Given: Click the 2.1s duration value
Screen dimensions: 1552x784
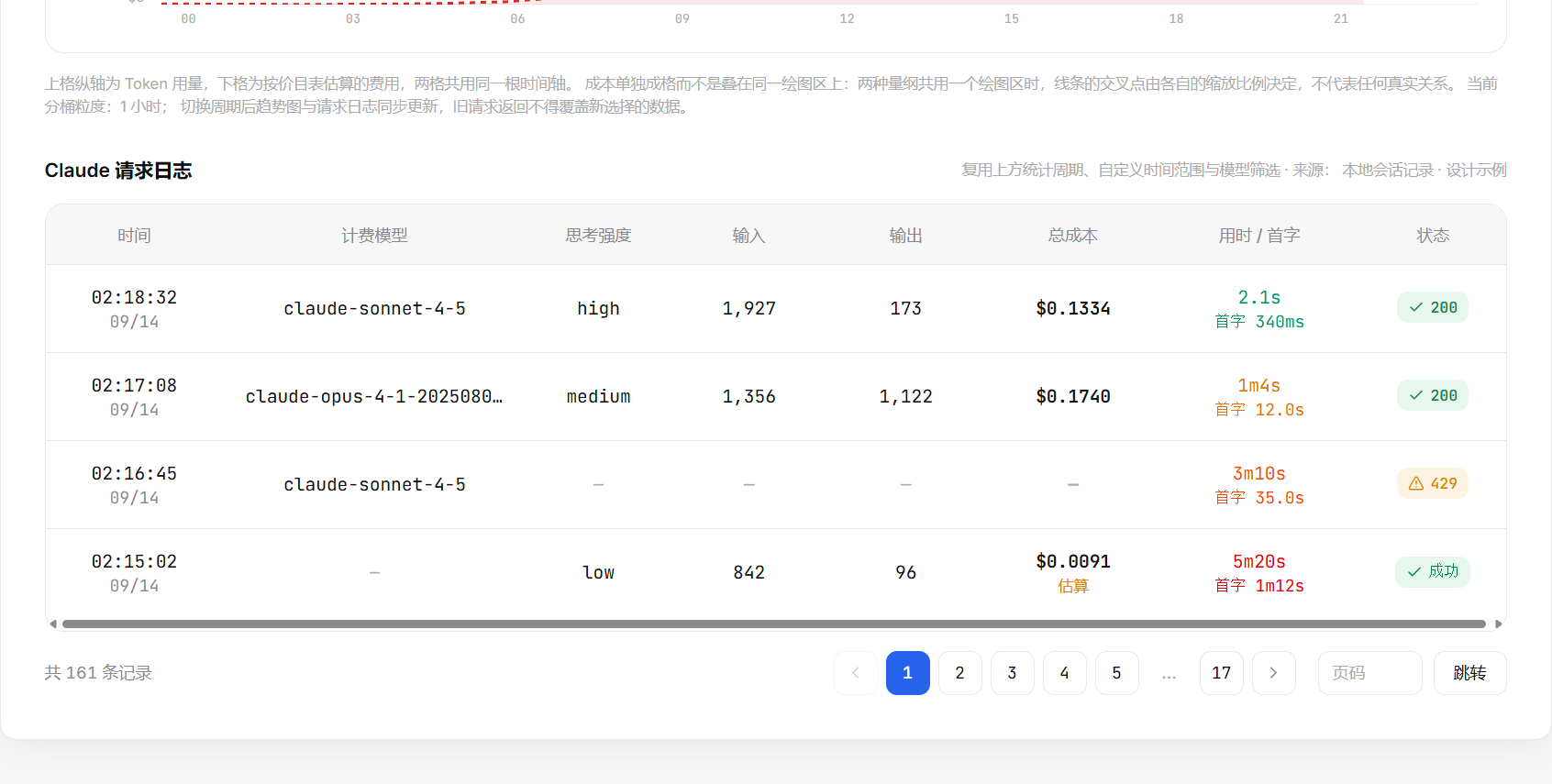Looking at the screenshot, I should (x=1259, y=297).
